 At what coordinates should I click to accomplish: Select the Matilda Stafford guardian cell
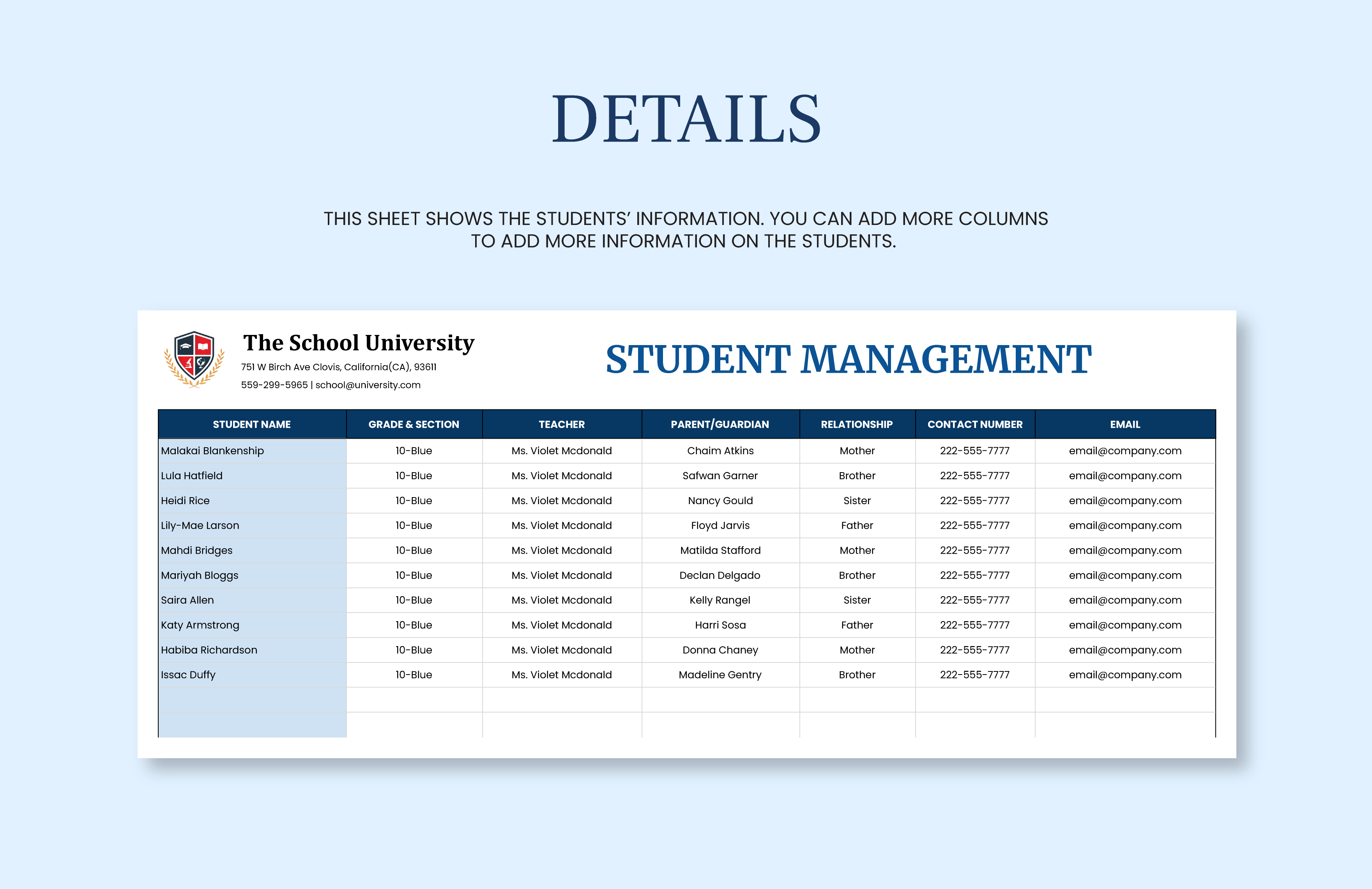pos(720,550)
